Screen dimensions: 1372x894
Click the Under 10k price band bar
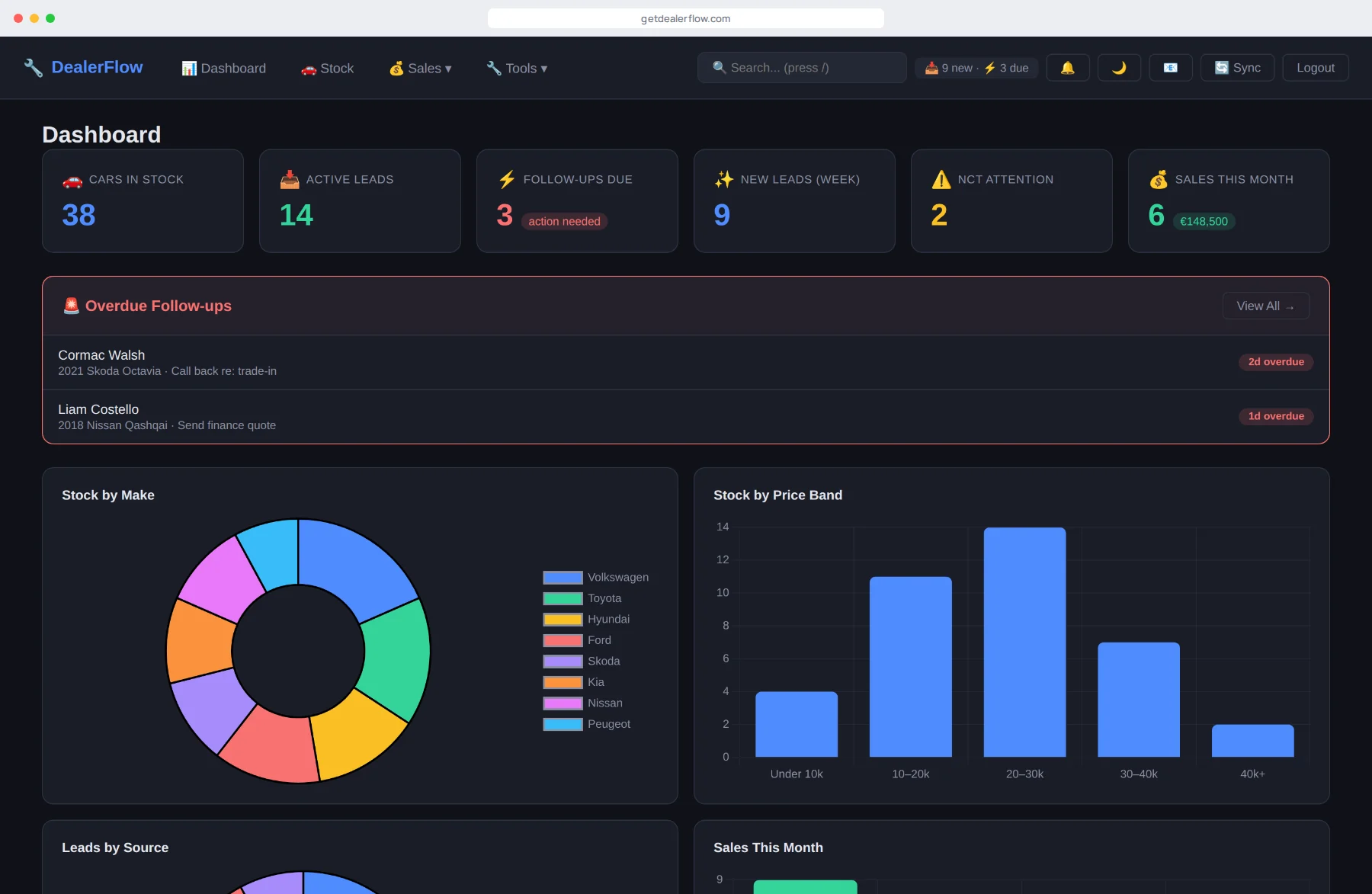797,724
